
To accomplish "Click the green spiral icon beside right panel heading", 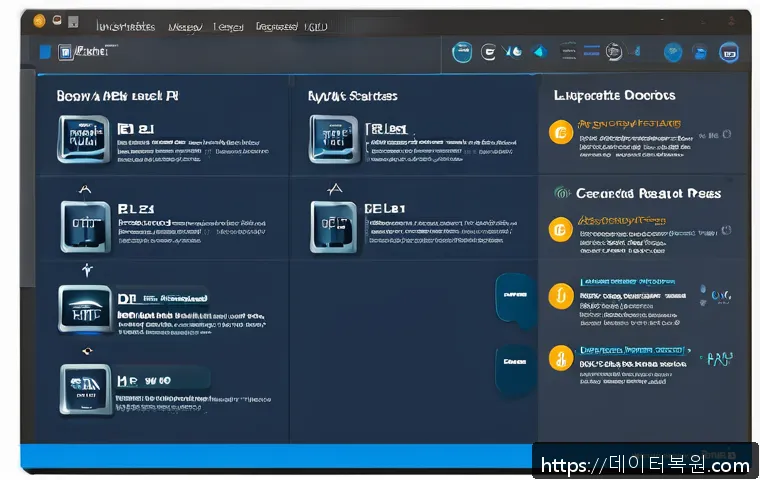I will click(561, 193).
